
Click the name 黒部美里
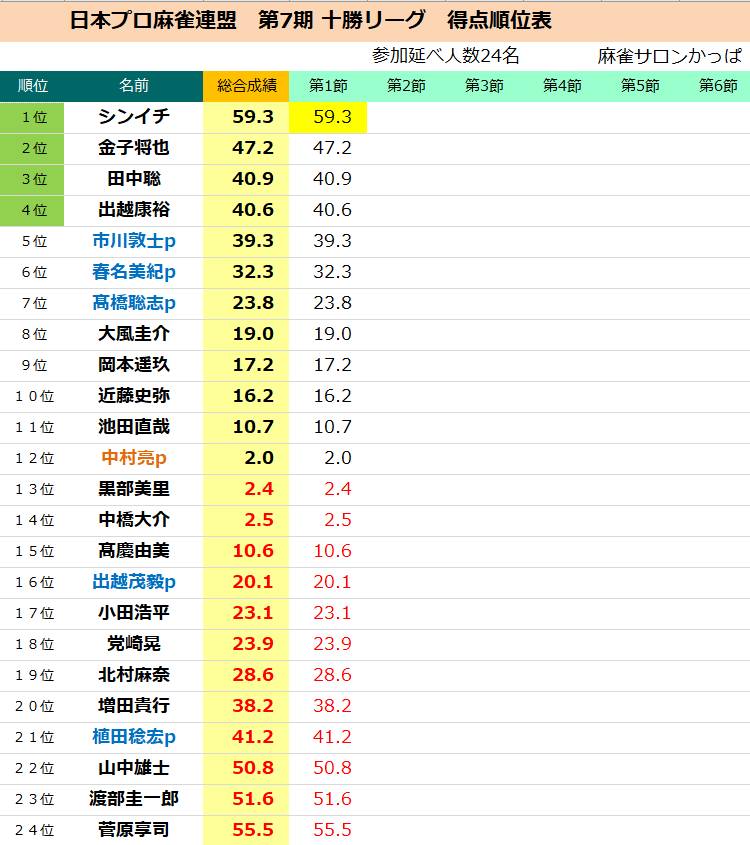tap(134, 489)
